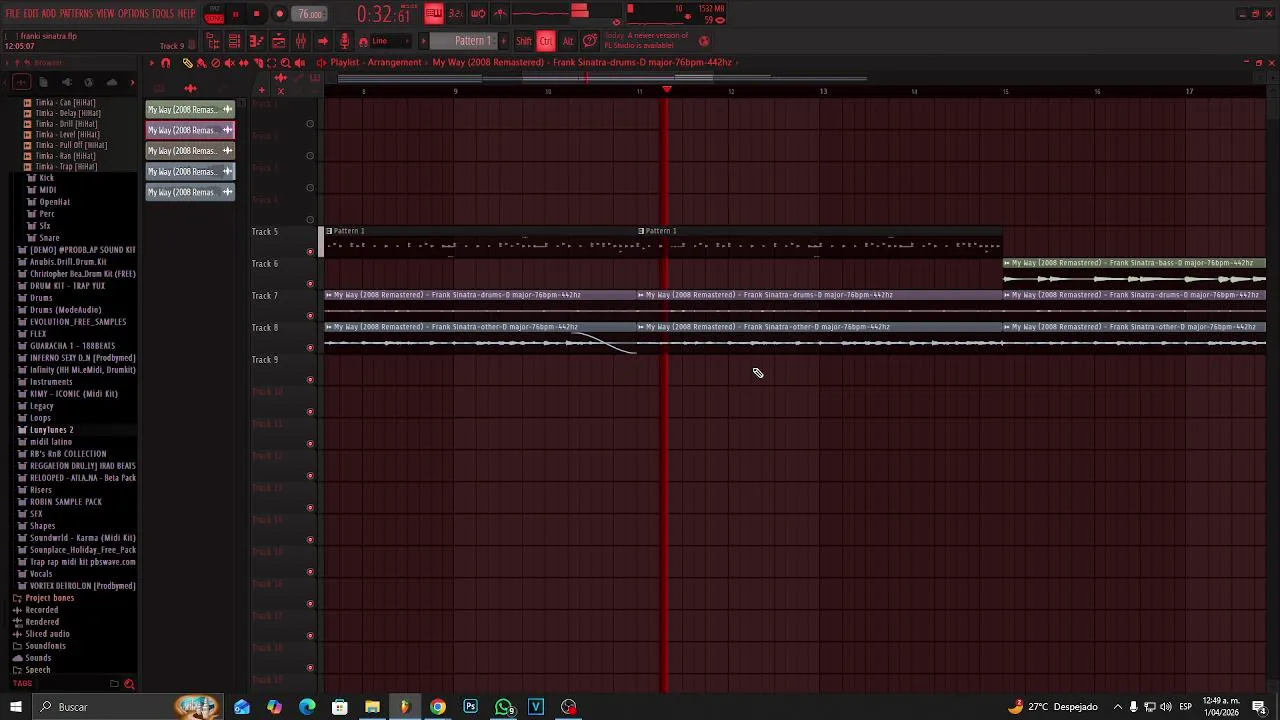Click the globe news icon in hint bar
Image resolution: width=1280 pixels, height=720 pixels.
[703, 41]
